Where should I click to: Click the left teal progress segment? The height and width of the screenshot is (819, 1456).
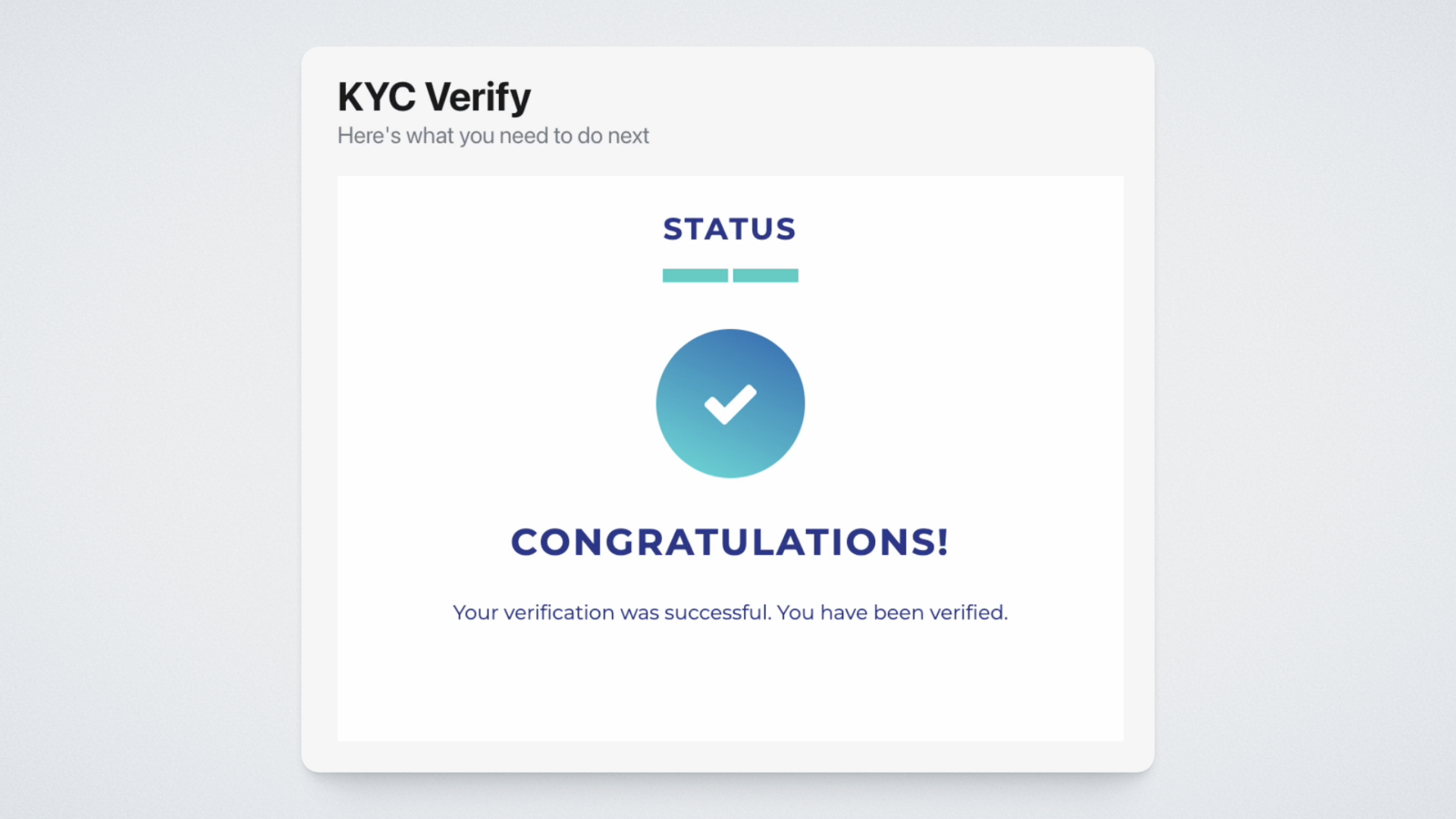point(695,275)
